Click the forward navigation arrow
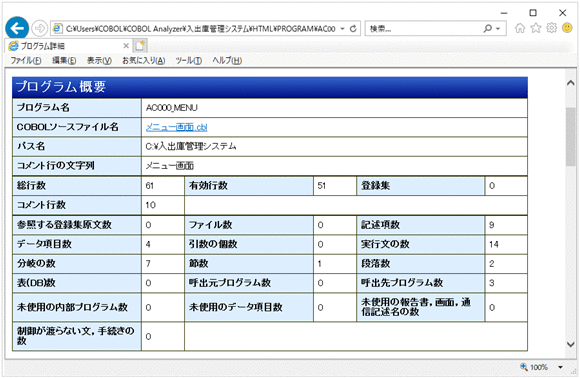Image resolution: width=580 pixels, height=378 pixels. coord(40,28)
